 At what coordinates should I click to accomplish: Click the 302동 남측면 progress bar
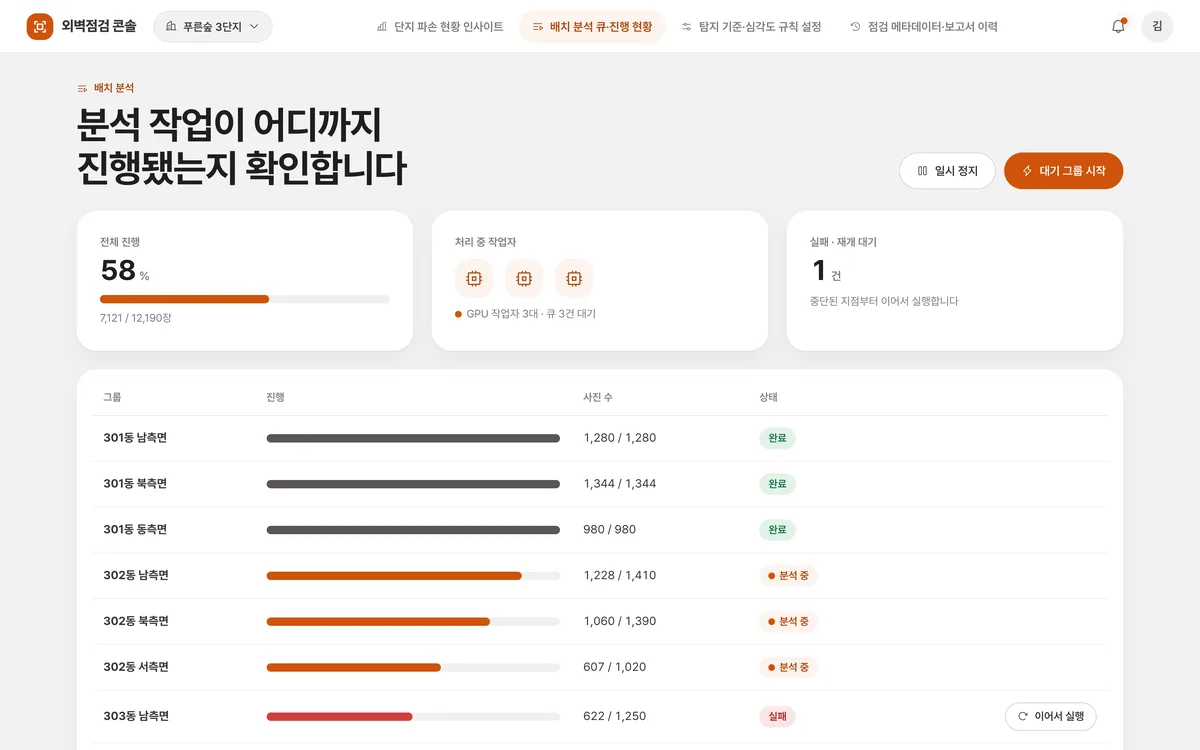tap(413, 576)
